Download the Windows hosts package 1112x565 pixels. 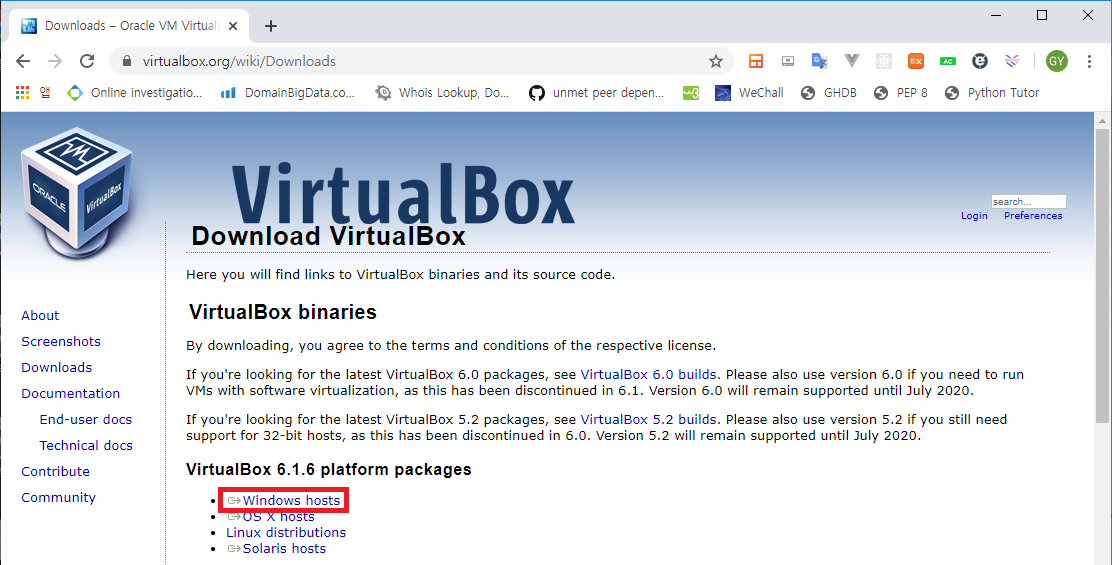284,500
